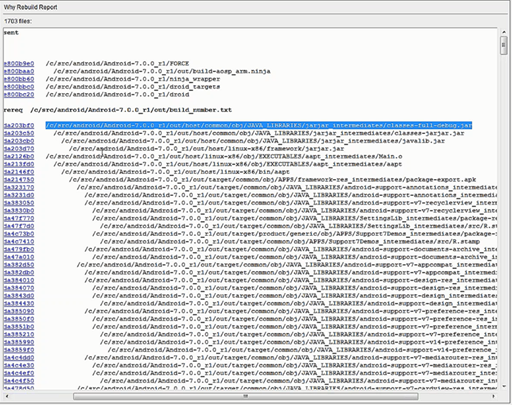Click the vertical scrollbar up arrow
512x405 pixels.
pos(504,32)
